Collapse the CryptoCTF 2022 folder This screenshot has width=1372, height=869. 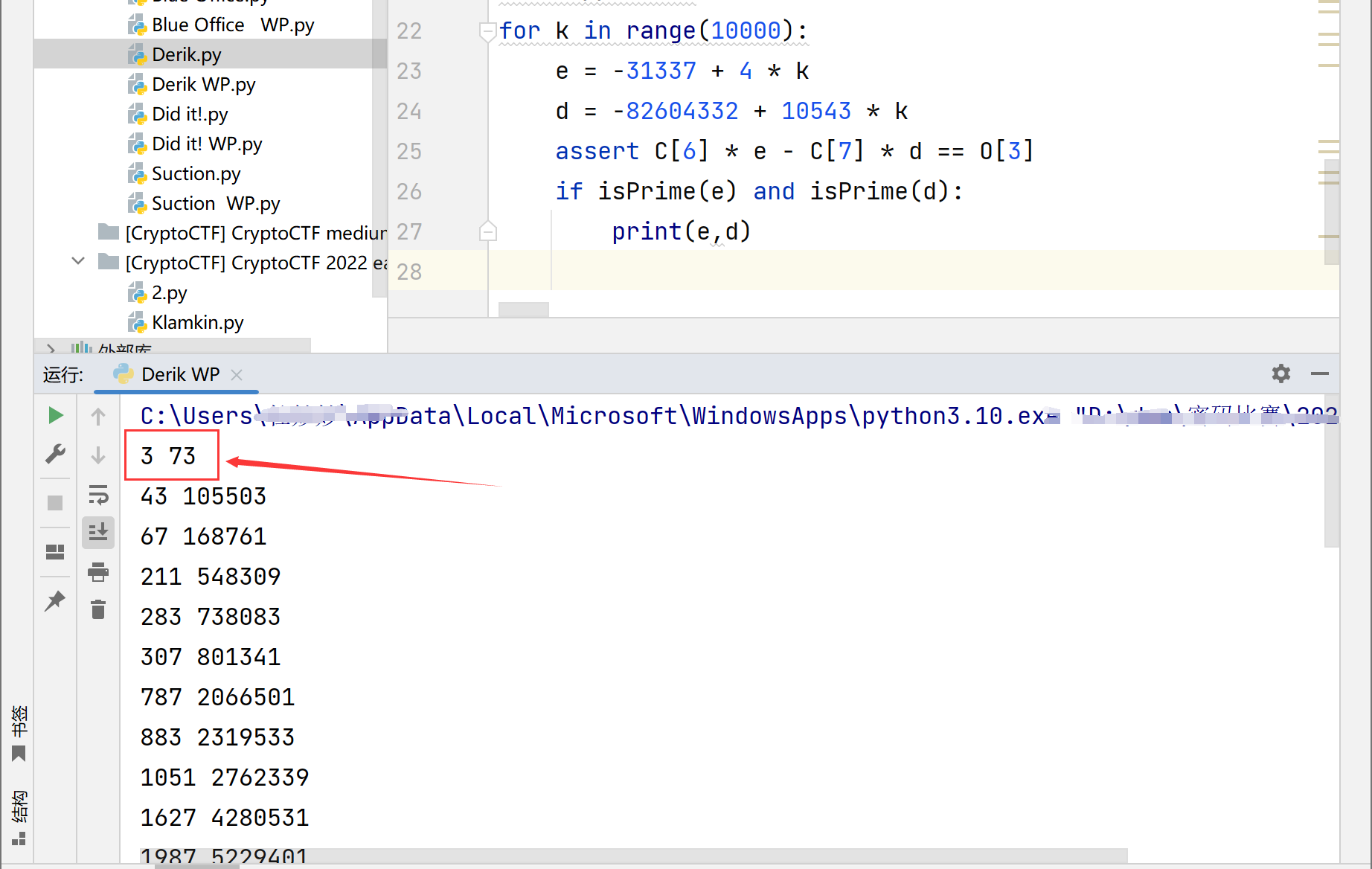pyautogui.click(x=78, y=262)
